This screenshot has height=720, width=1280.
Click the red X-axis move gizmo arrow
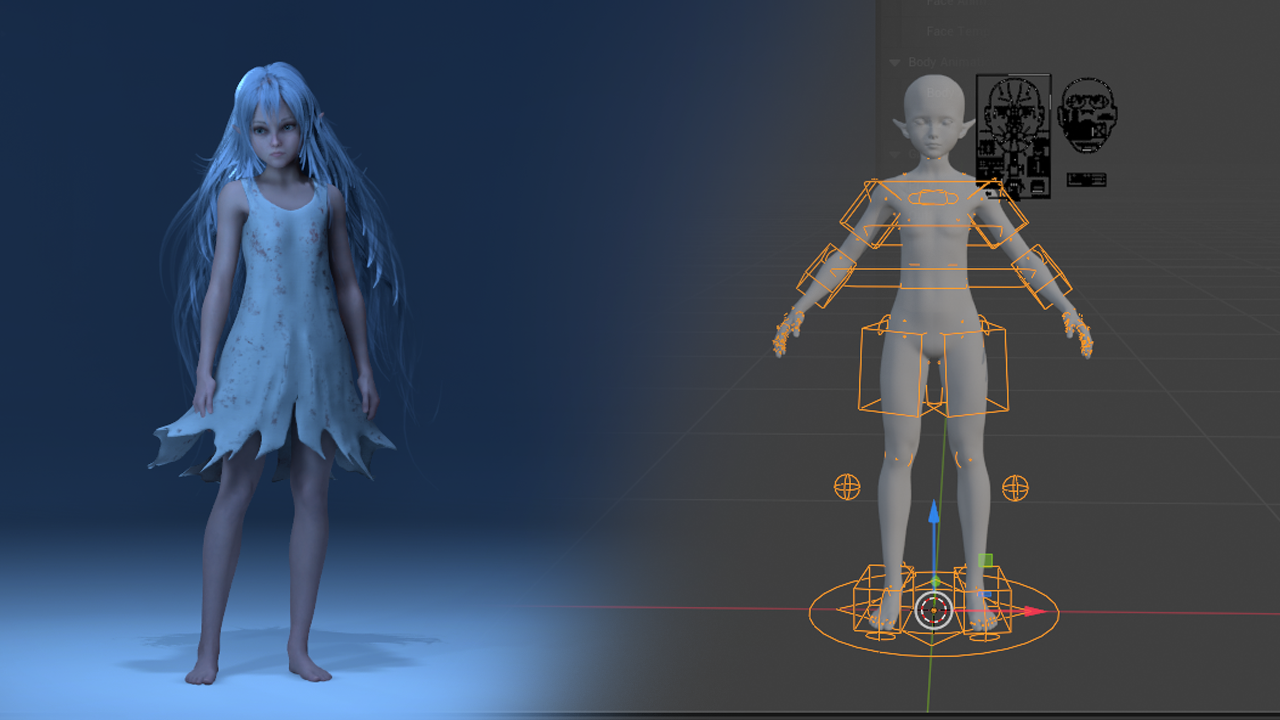point(1034,611)
